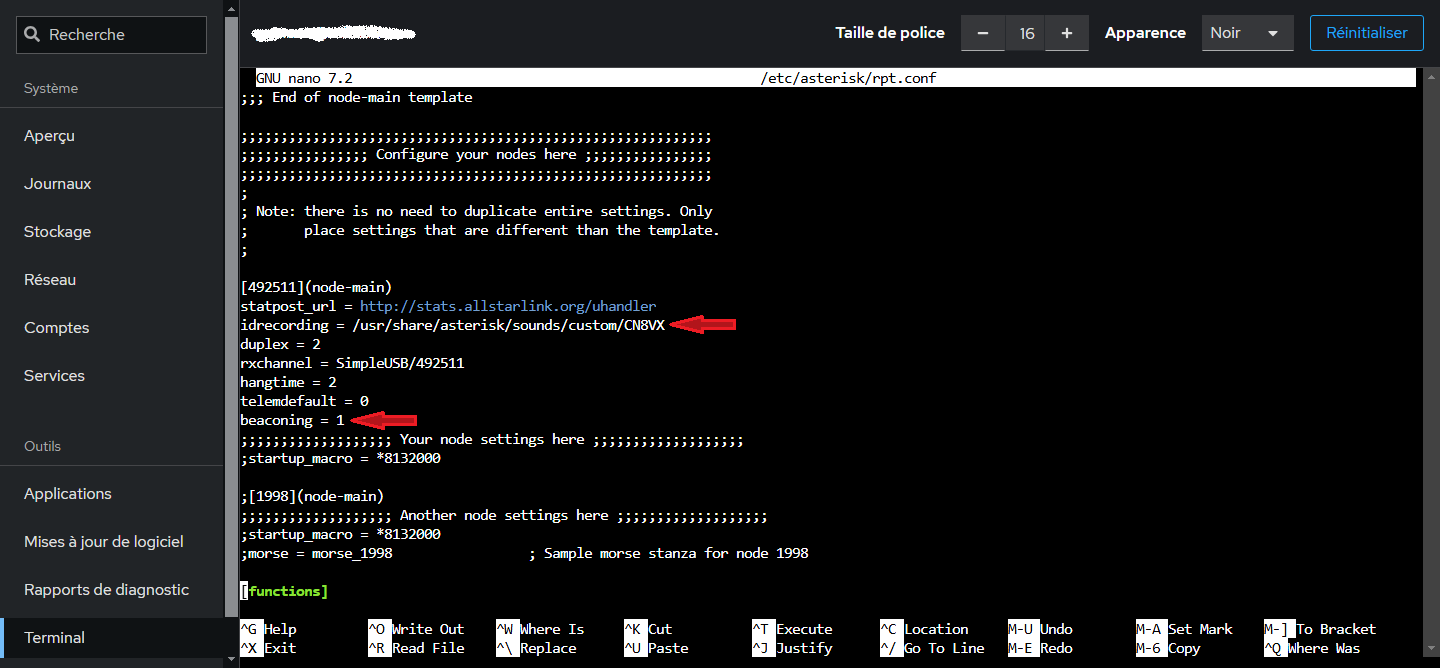Click the 'M-6 Copy' shortcut

tap(1168, 648)
